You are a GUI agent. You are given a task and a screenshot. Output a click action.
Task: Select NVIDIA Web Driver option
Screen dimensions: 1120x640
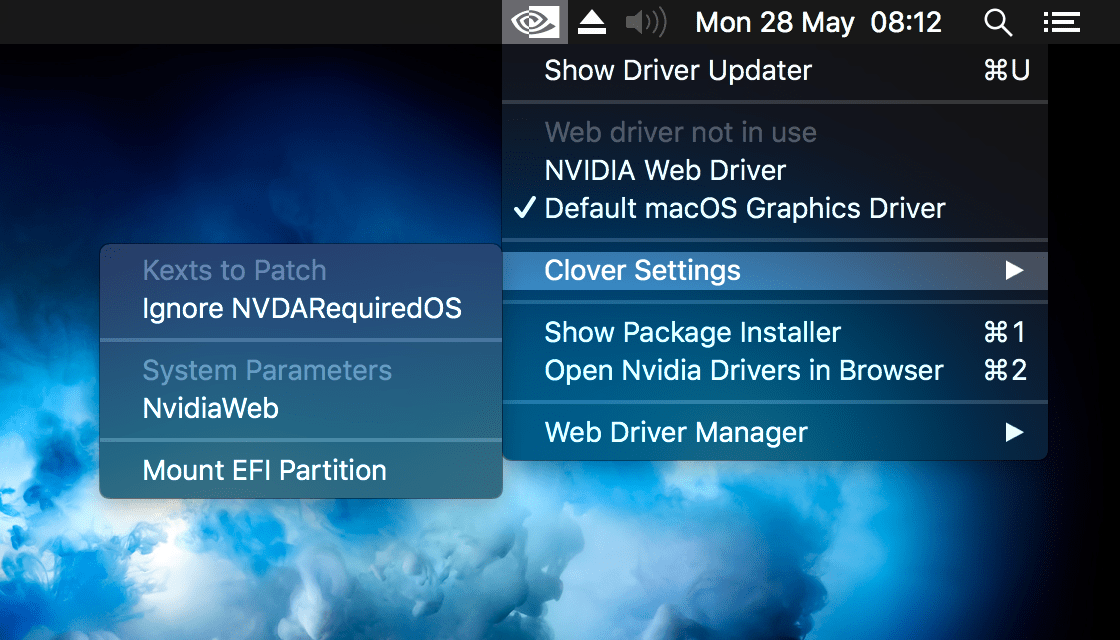[x=665, y=170]
